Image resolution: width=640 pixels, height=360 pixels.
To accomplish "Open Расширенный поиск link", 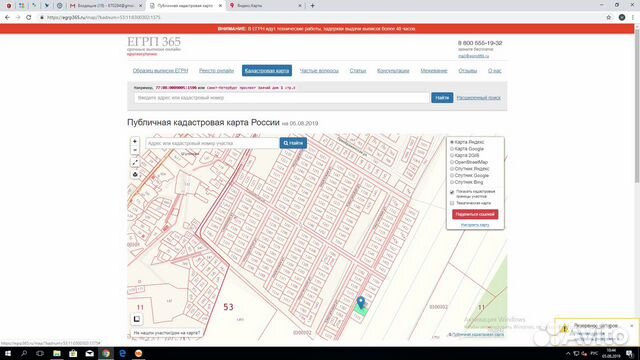I will click(x=478, y=98).
